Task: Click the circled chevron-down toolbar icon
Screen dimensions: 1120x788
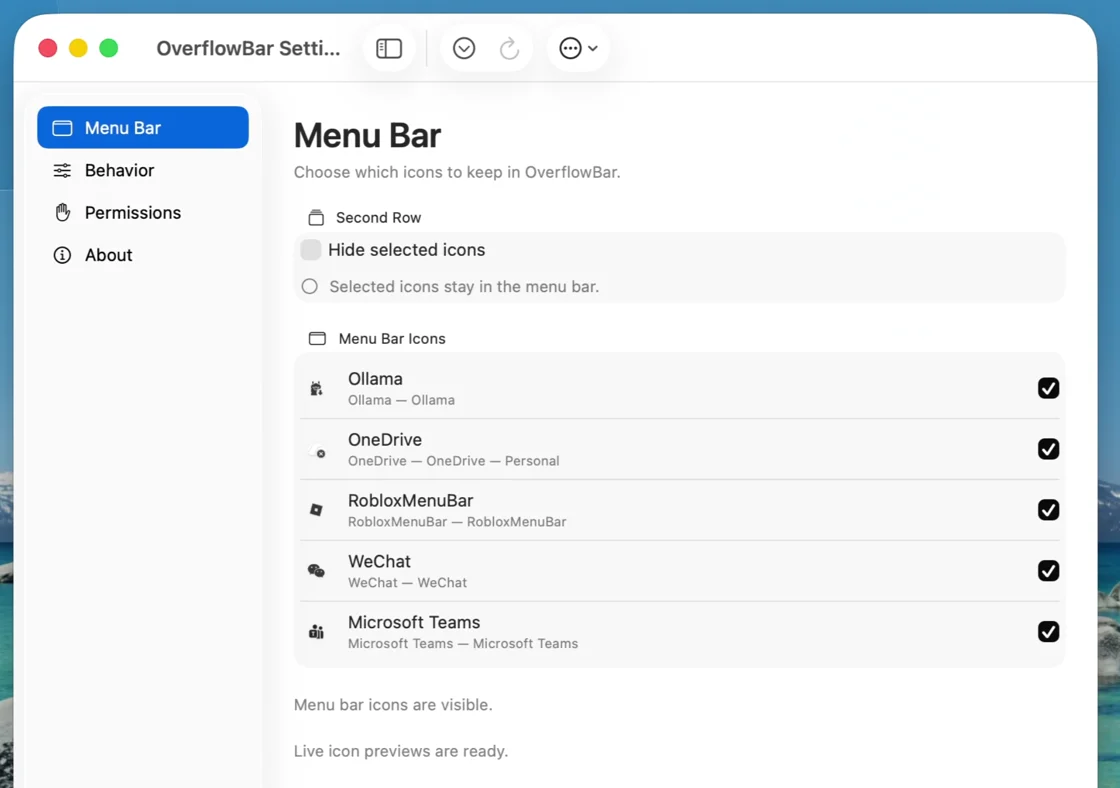Action: (464, 49)
